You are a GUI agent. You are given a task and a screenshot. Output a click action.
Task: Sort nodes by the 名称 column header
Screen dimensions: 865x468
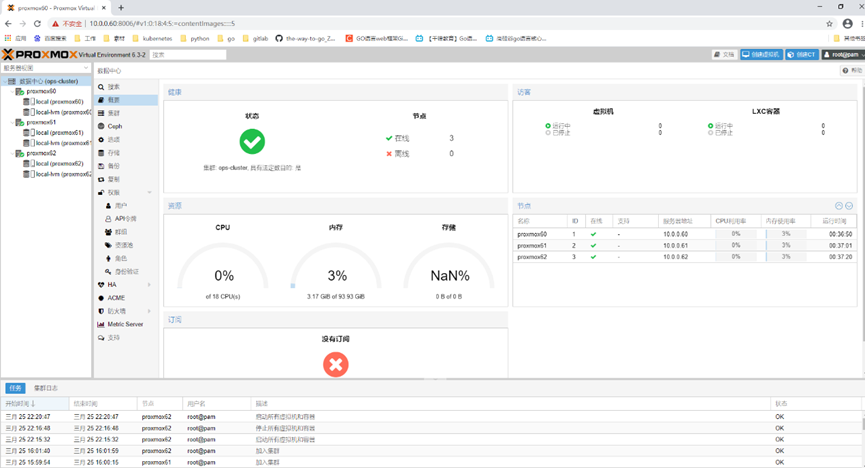pos(540,221)
